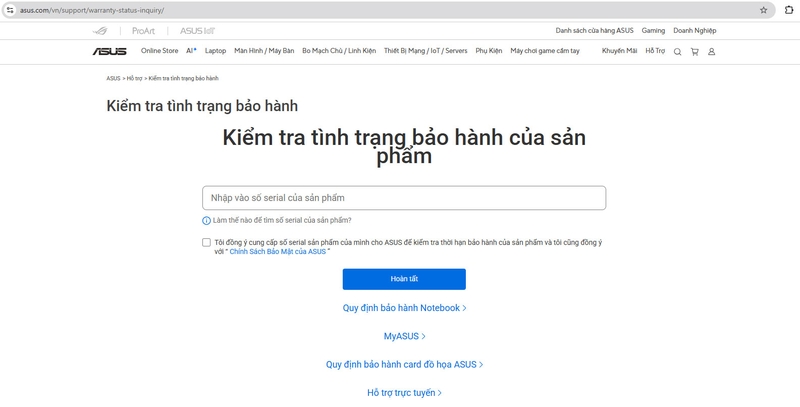The width and height of the screenshot is (800, 407).
Task: Open the shopping cart icon
Action: pyautogui.click(x=694, y=52)
